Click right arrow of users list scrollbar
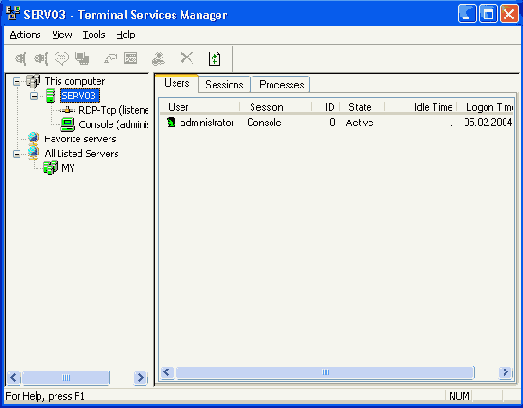This screenshot has width=523, height=408. [506, 372]
